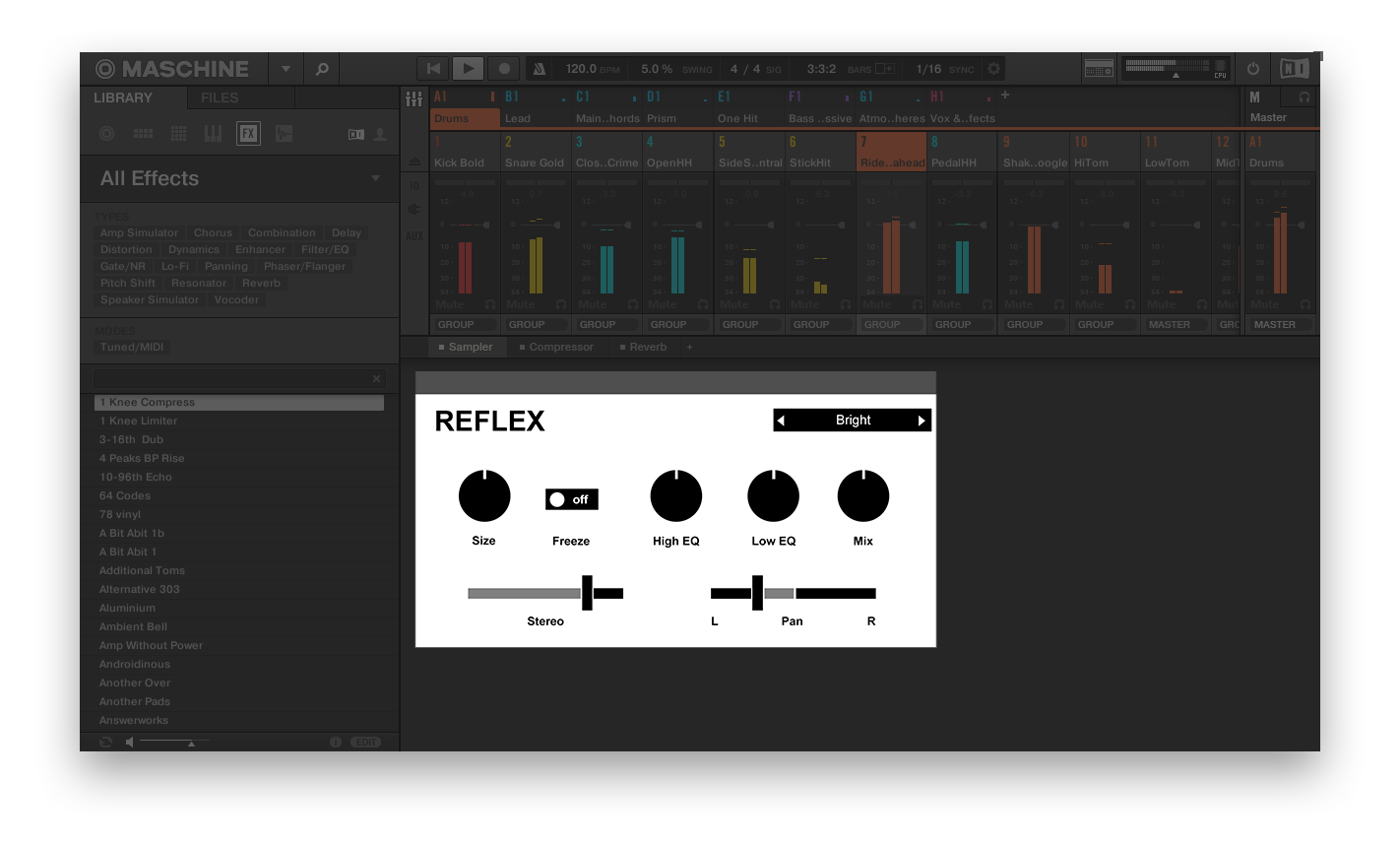
Task: Select the Instruments keyboard icon
Action: click(213, 134)
